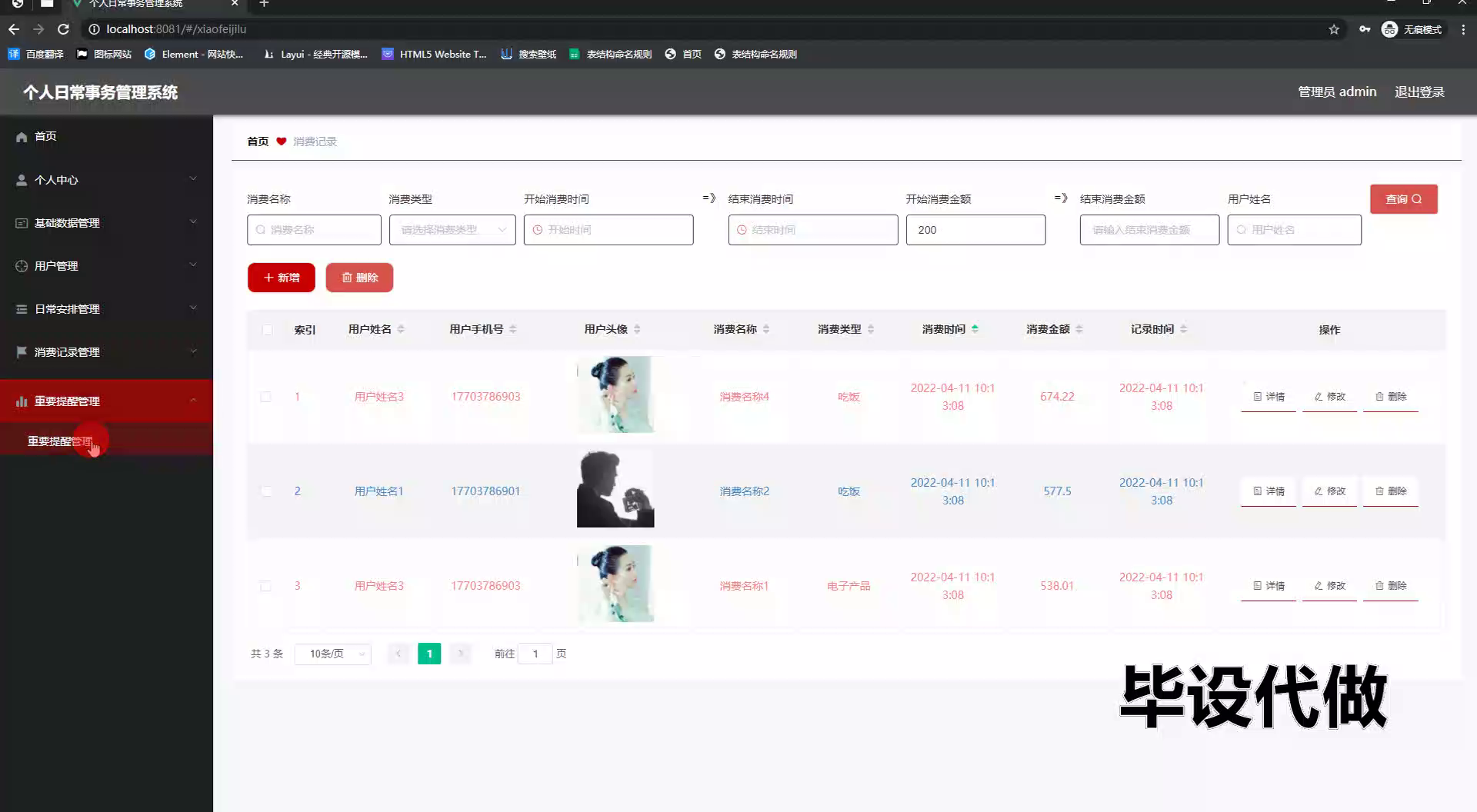The width and height of the screenshot is (1477, 812).
Task: Select 重要提醒管理 submenu item
Action: coord(106,441)
